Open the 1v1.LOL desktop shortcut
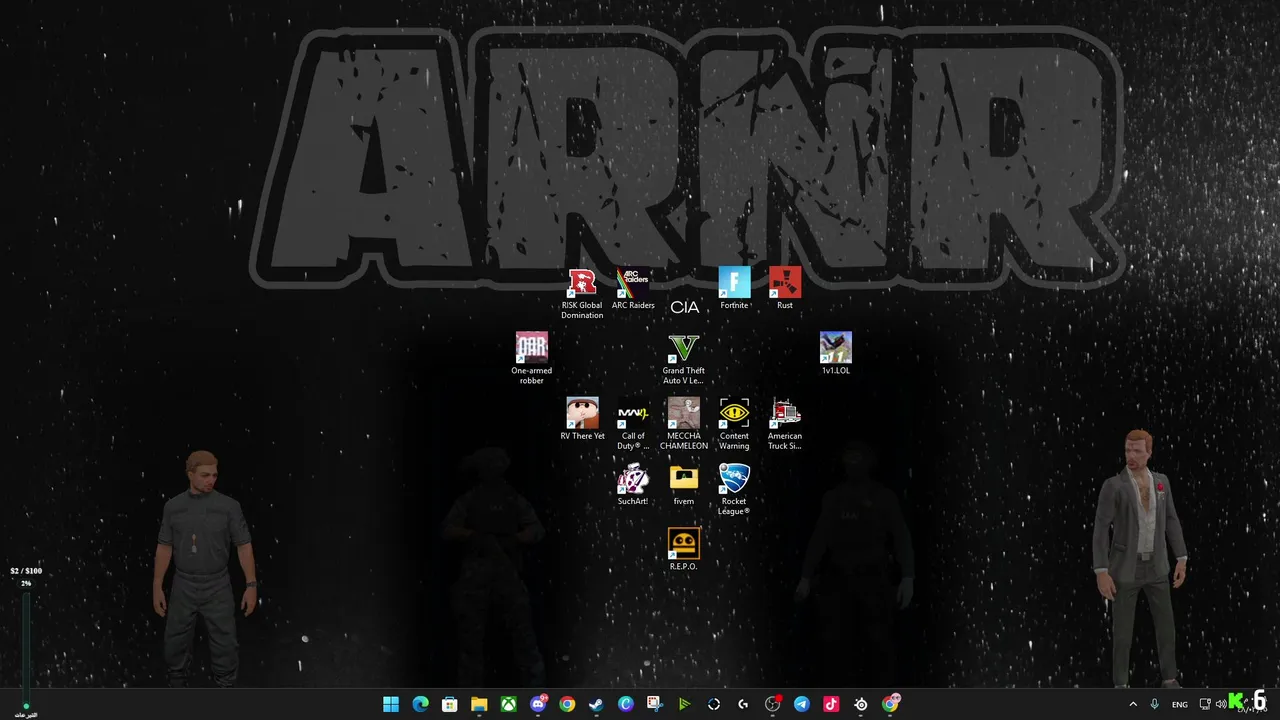This screenshot has width=1280, height=720. pyautogui.click(x=835, y=354)
